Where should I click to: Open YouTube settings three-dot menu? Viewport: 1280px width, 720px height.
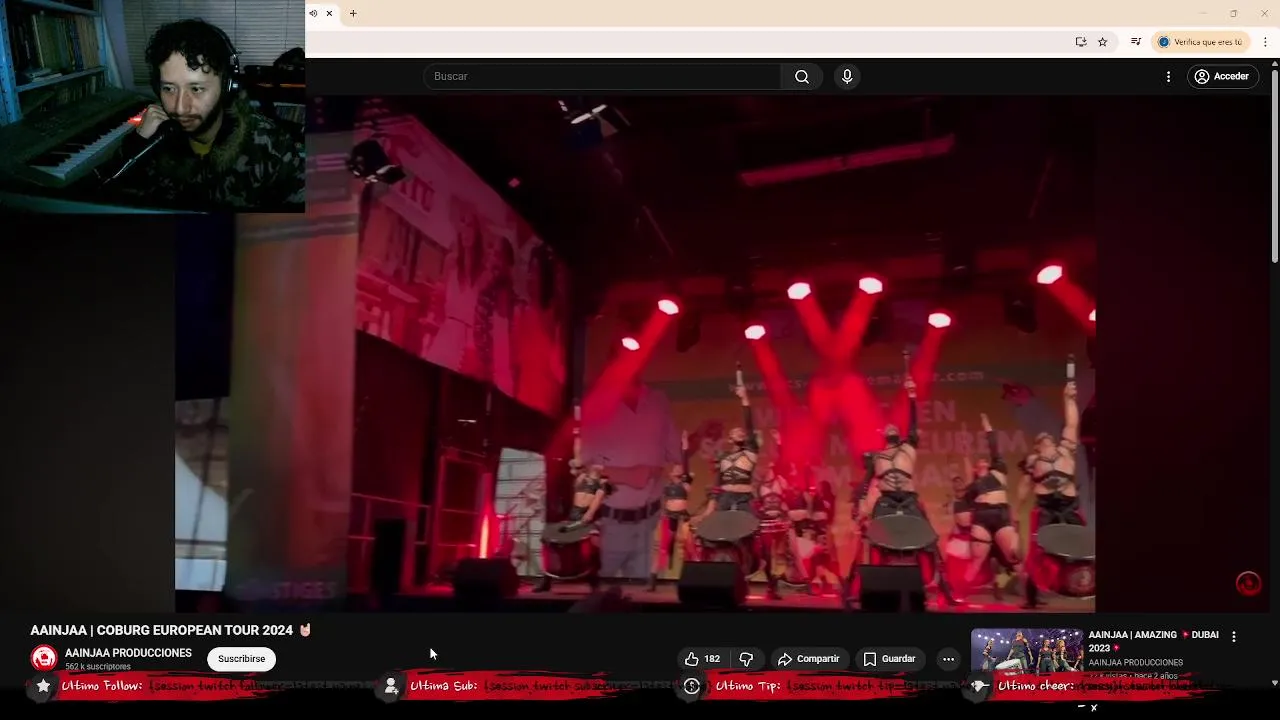point(1168,77)
